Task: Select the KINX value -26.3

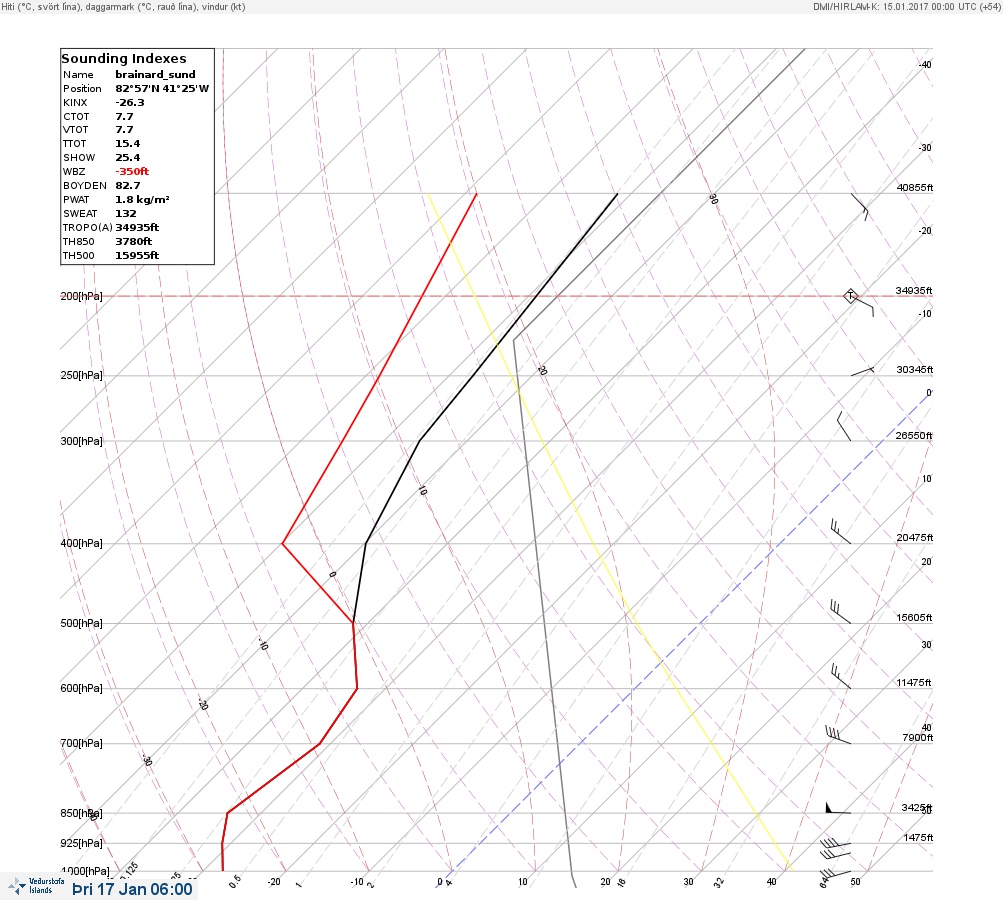Action: tap(130, 102)
